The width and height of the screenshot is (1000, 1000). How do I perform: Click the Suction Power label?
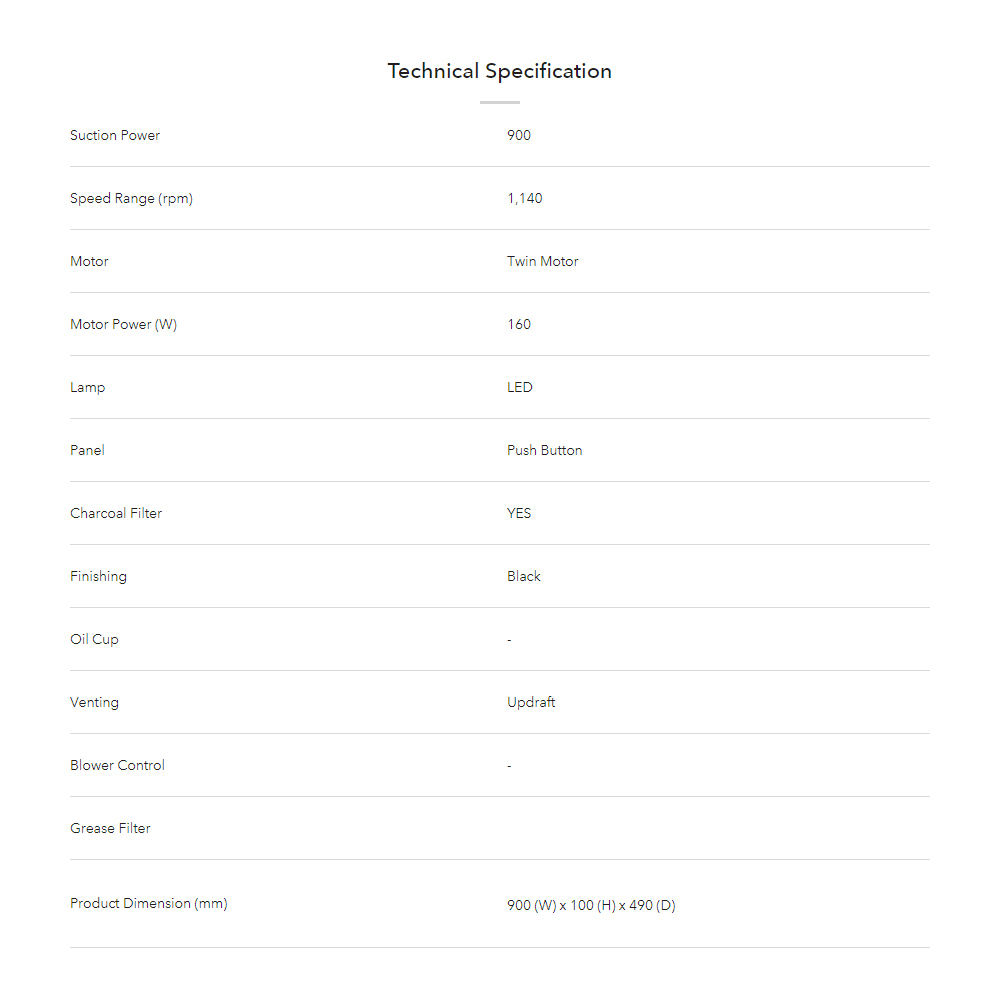(x=115, y=135)
